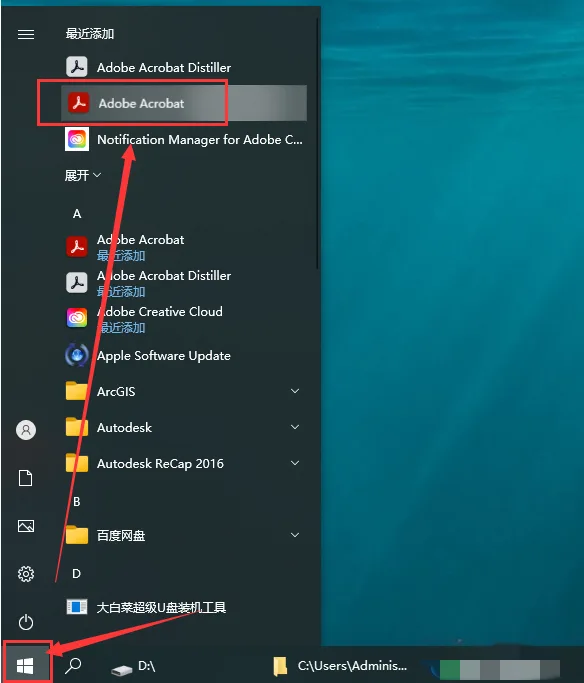This screenshot has width=584, height=683.
Task: Open the Apple Software Update icon
Action: 77,355
